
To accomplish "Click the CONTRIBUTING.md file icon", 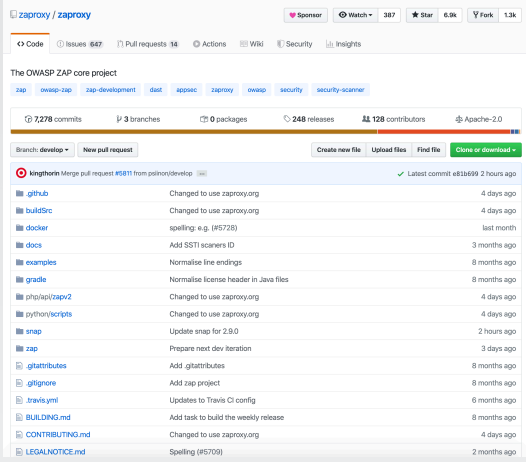I will [19, 434].
